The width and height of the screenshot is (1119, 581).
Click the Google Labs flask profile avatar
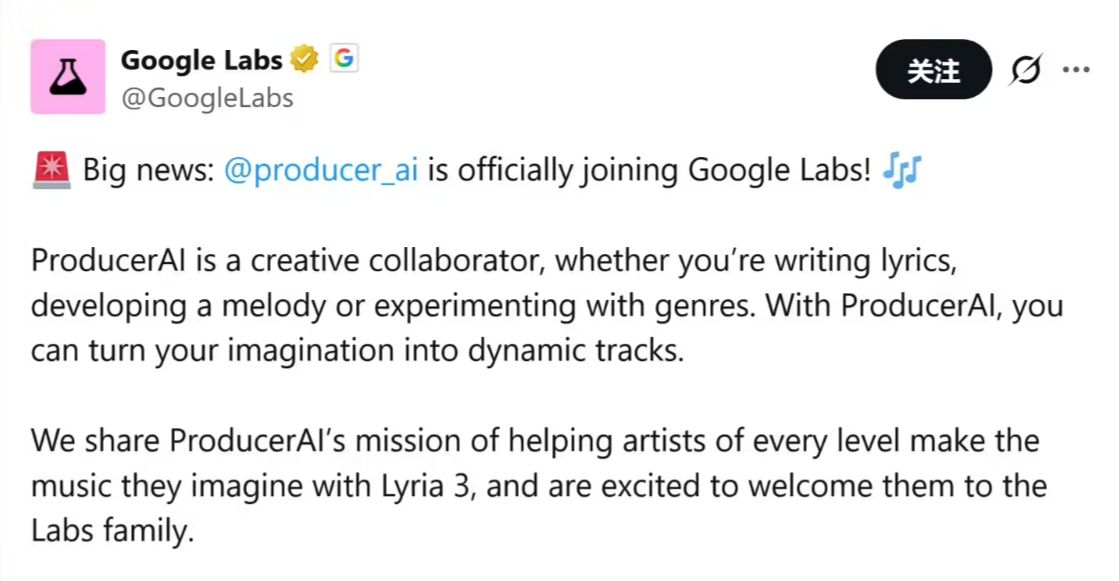pos(68,77)
